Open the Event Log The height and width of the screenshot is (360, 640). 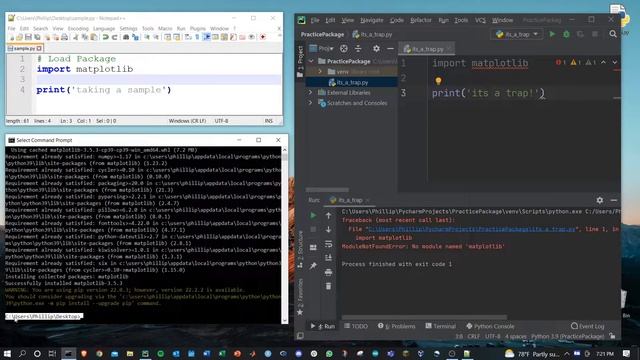(x=587, y=326)
